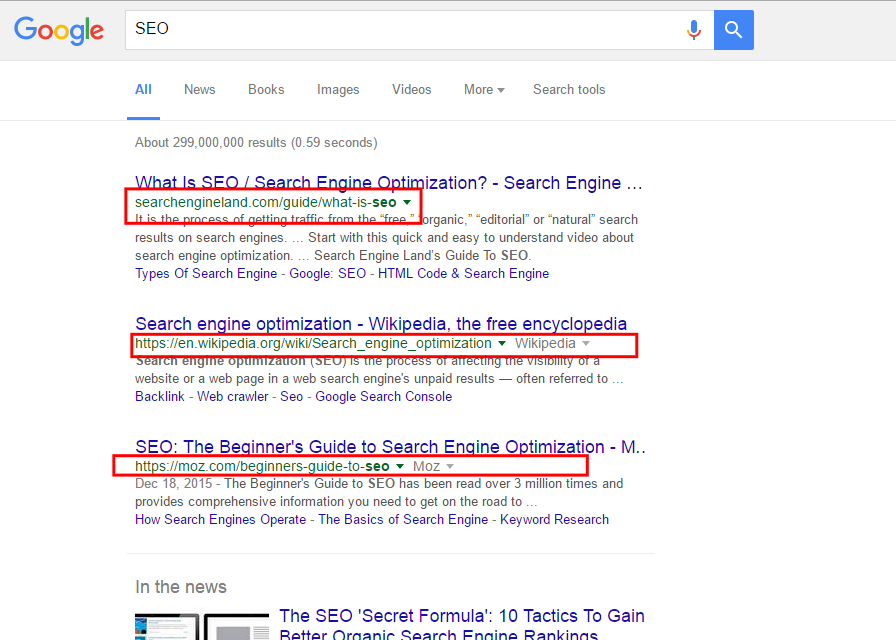Image resolution: width=896 pixels, height=640 pixels.
Task: Open the Seo sitelink under the Wikipedia result
Action: [x=291, y=397]
